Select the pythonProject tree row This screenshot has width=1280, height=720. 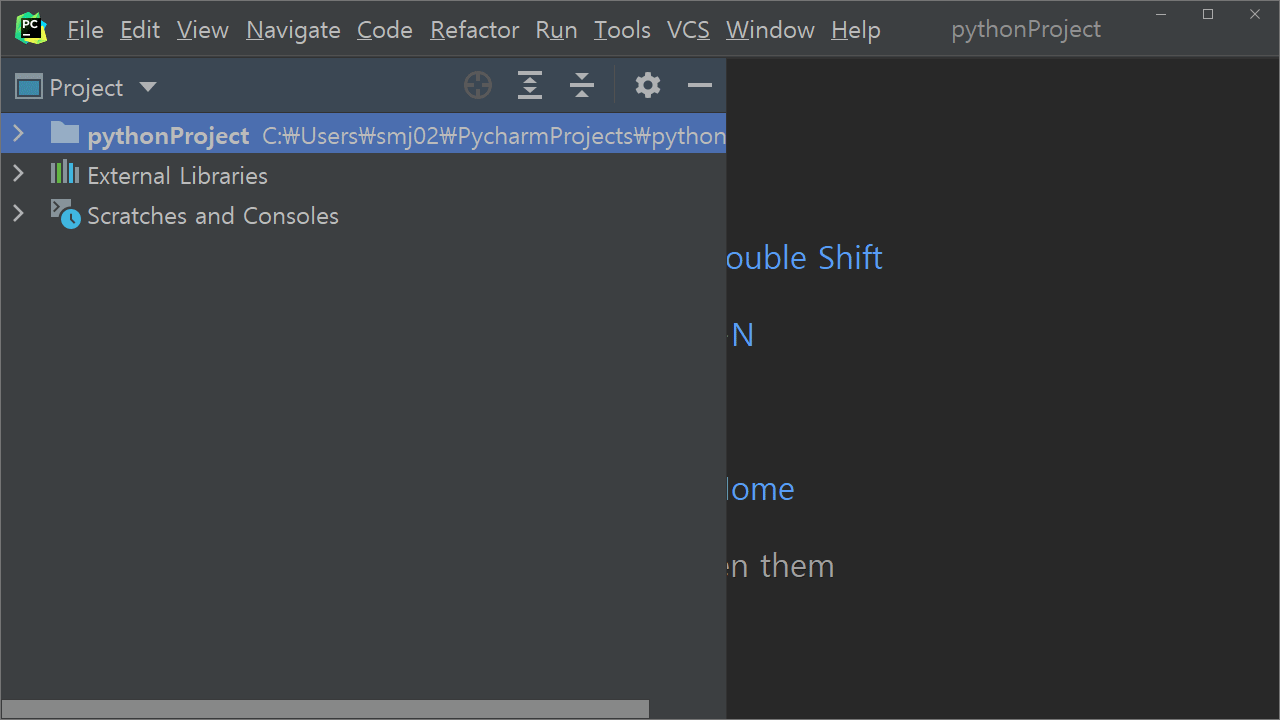pyautogui.click(x=363, y=134)
